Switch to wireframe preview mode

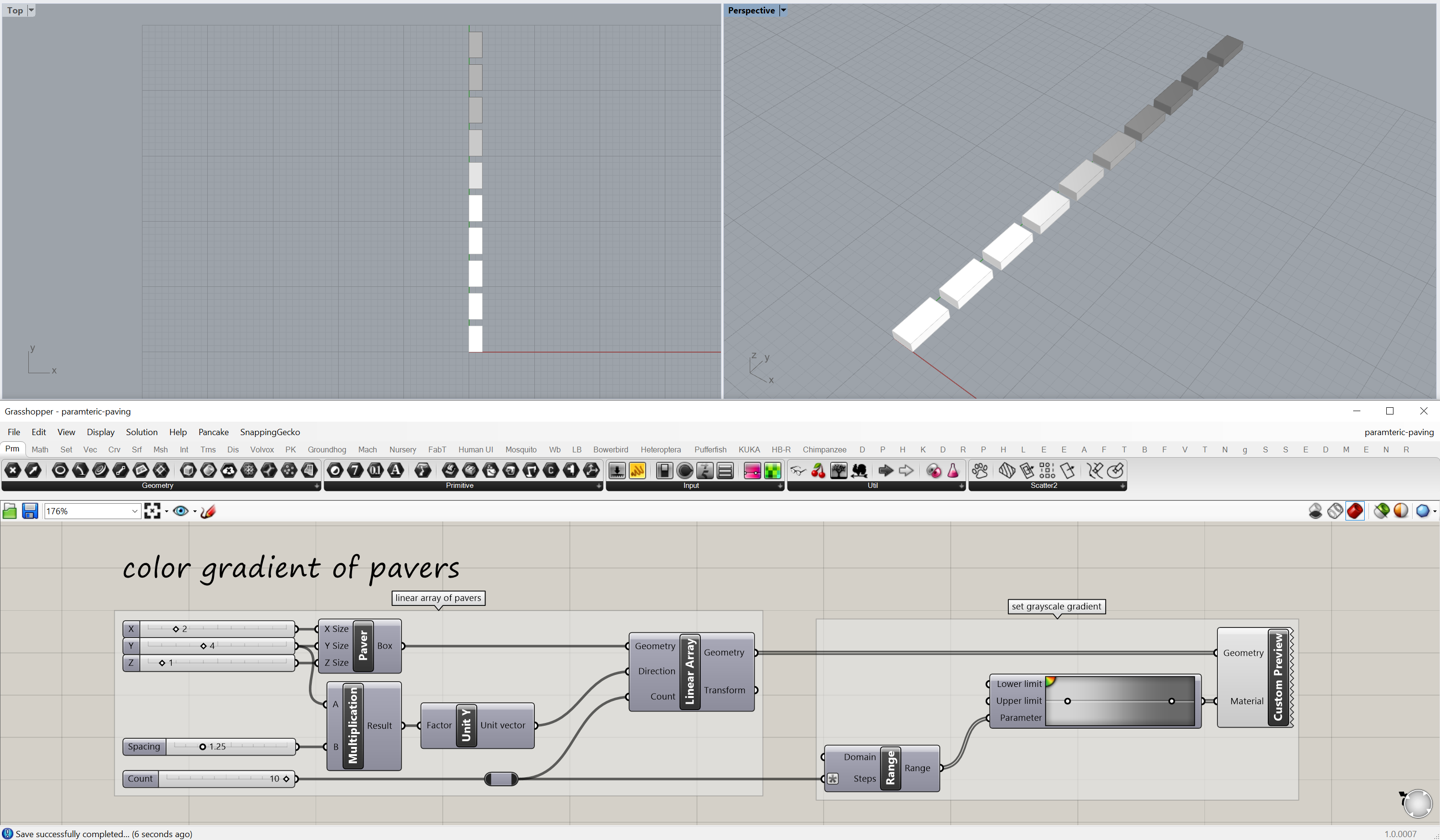(1335, 511)
